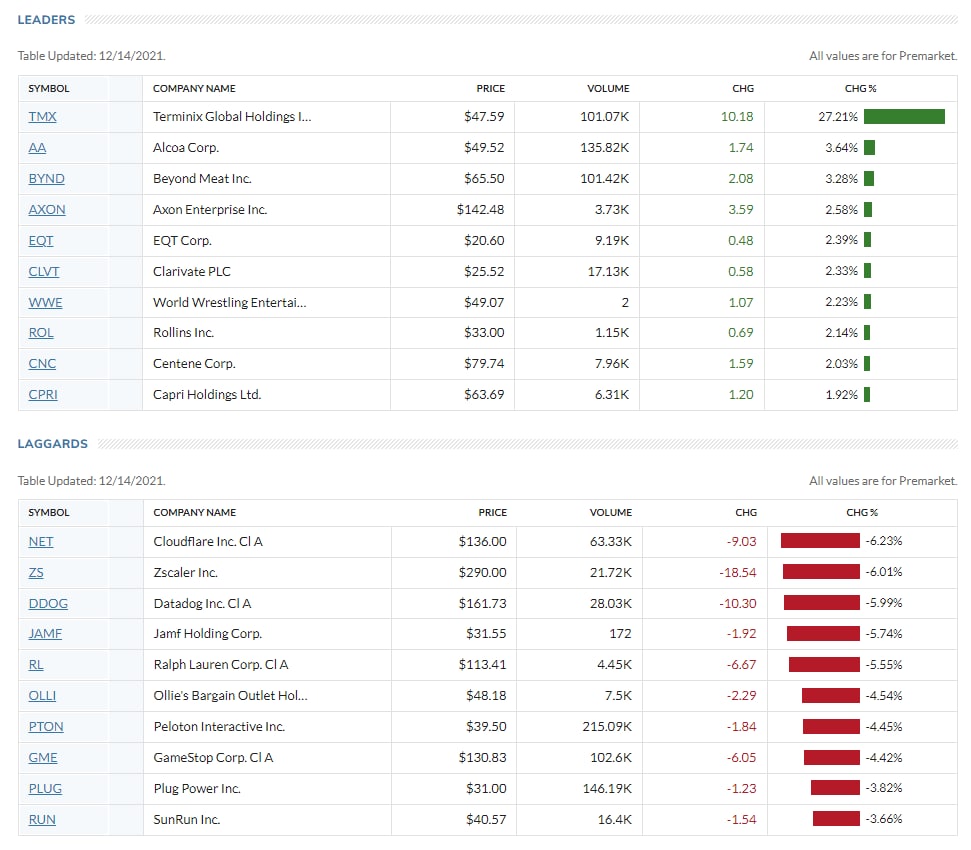971x850 pixels.
Task: Open the AXON symbol link
Action: coord(47,209)
